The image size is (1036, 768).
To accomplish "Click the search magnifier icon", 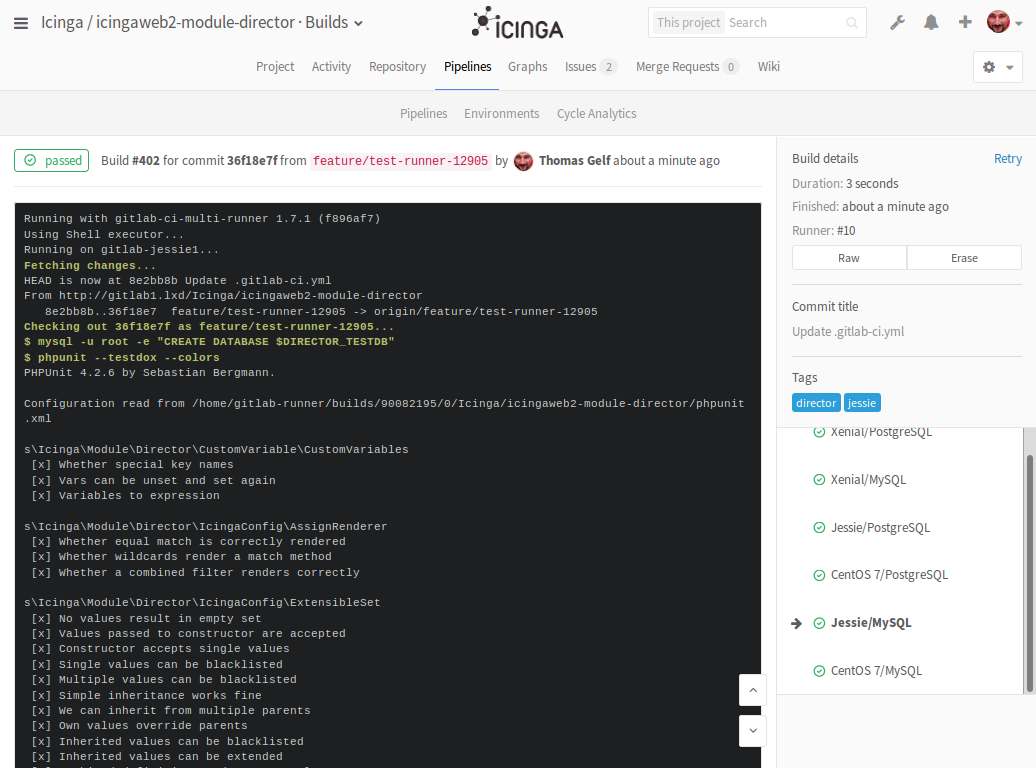I will click(852, 23).
